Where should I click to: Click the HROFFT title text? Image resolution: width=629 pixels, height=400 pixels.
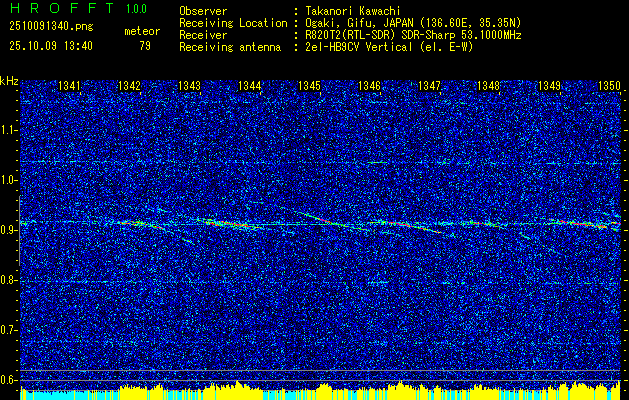pos(62,8)
